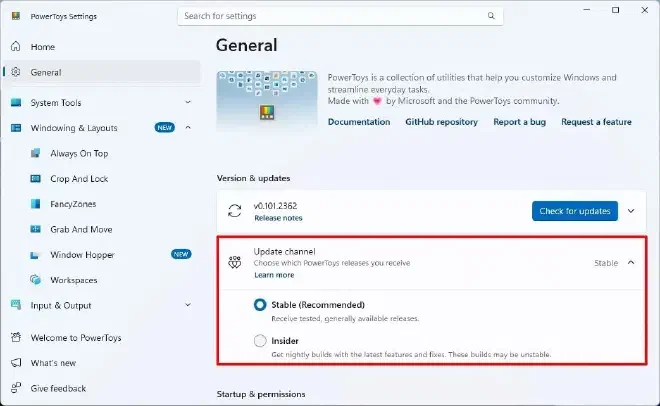Click the Update channel icon
Viewport: 660px width, 406px height.
[x=234, y=263]
